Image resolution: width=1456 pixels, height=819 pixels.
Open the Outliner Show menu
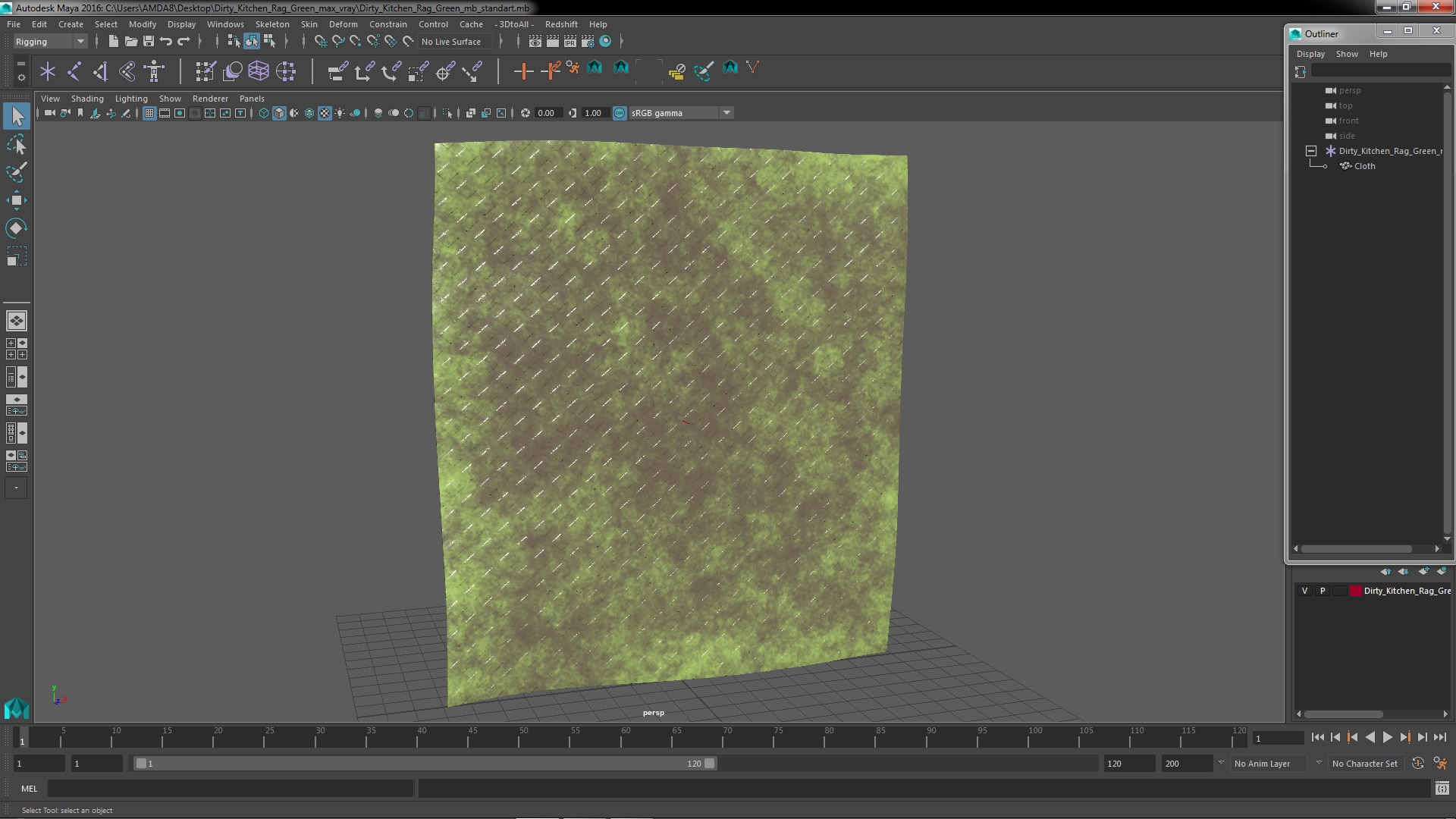point(1347,54)
